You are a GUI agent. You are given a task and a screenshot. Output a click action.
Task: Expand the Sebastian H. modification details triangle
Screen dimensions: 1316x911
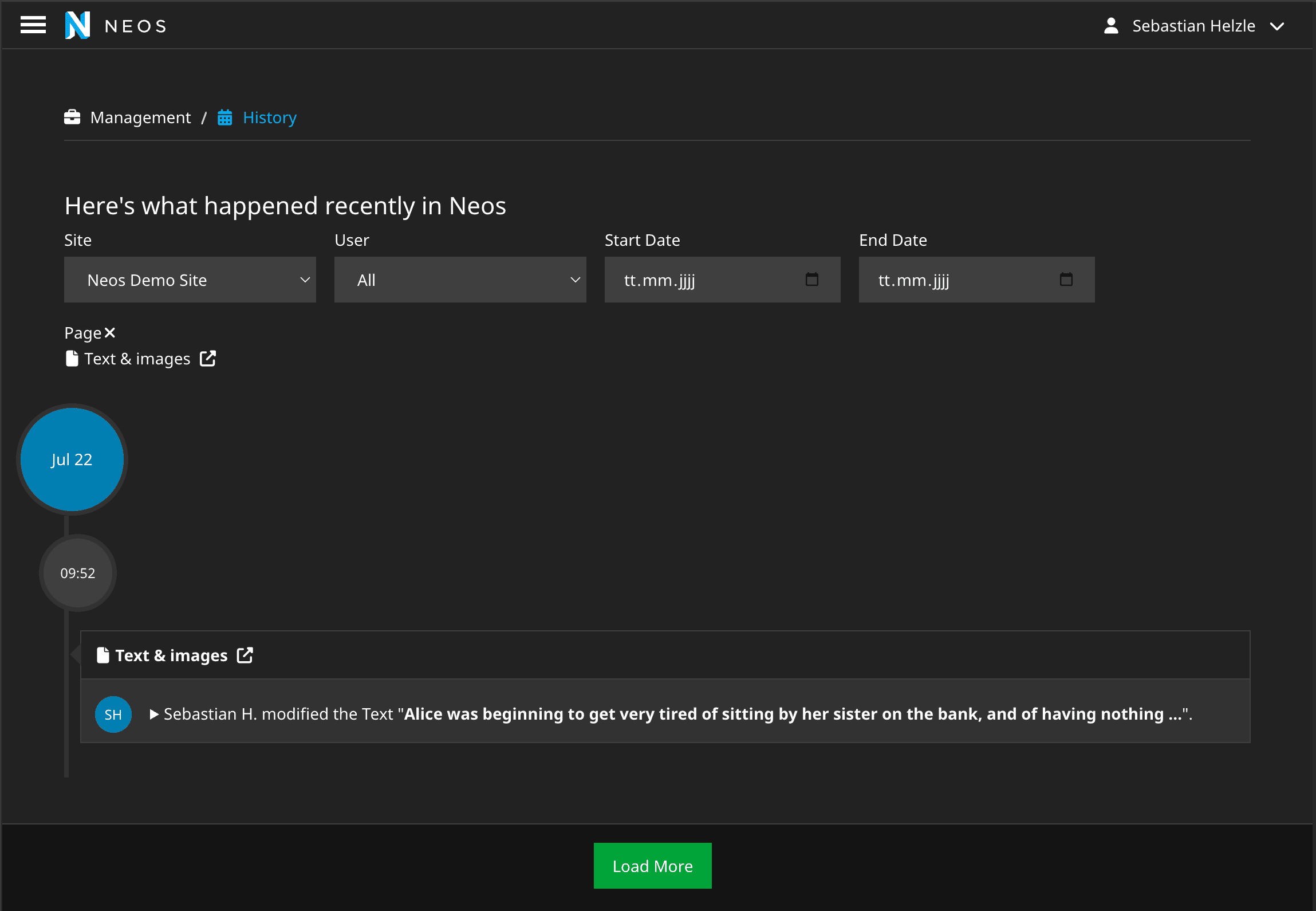point(153,714)
